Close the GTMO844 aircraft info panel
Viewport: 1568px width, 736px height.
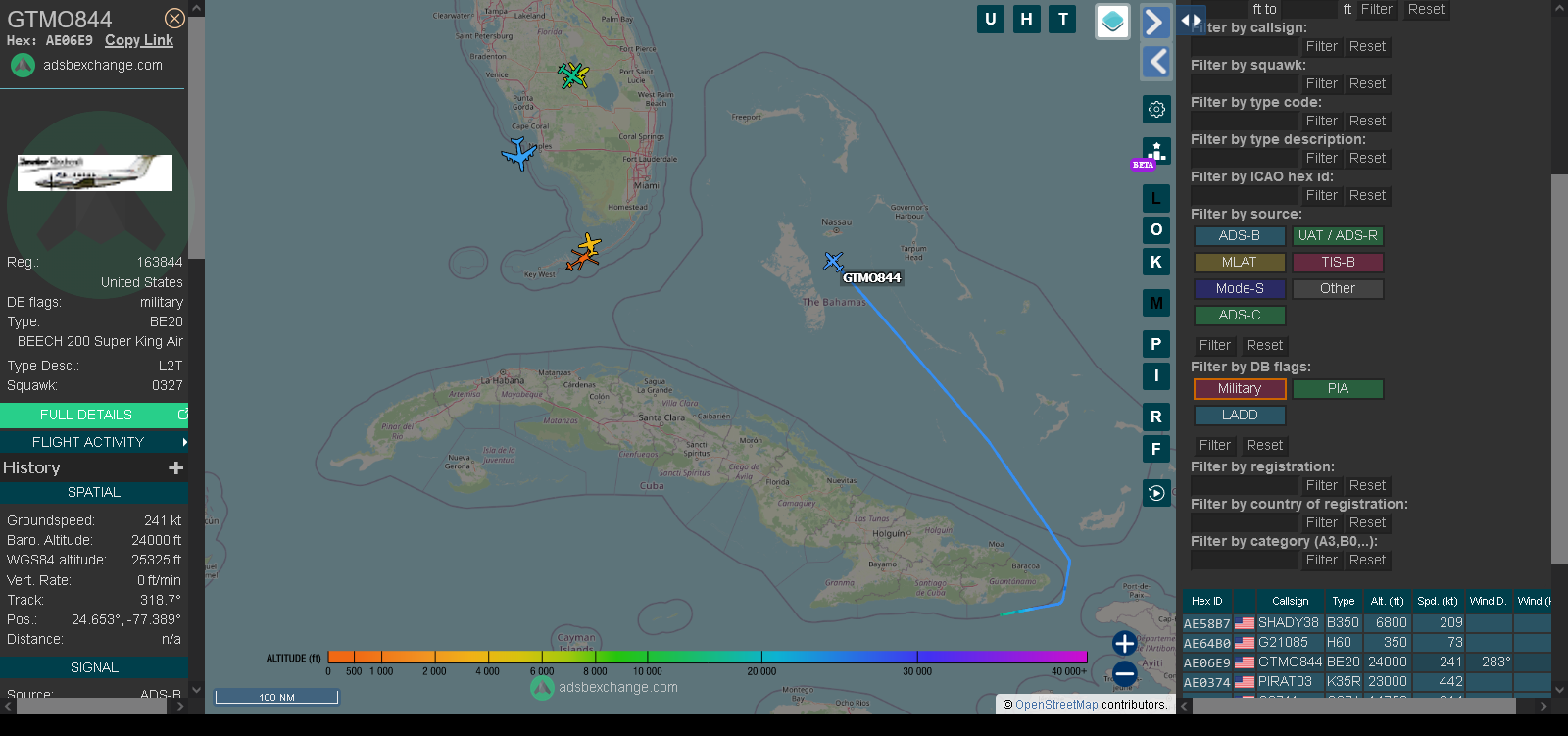pos(174,19)
